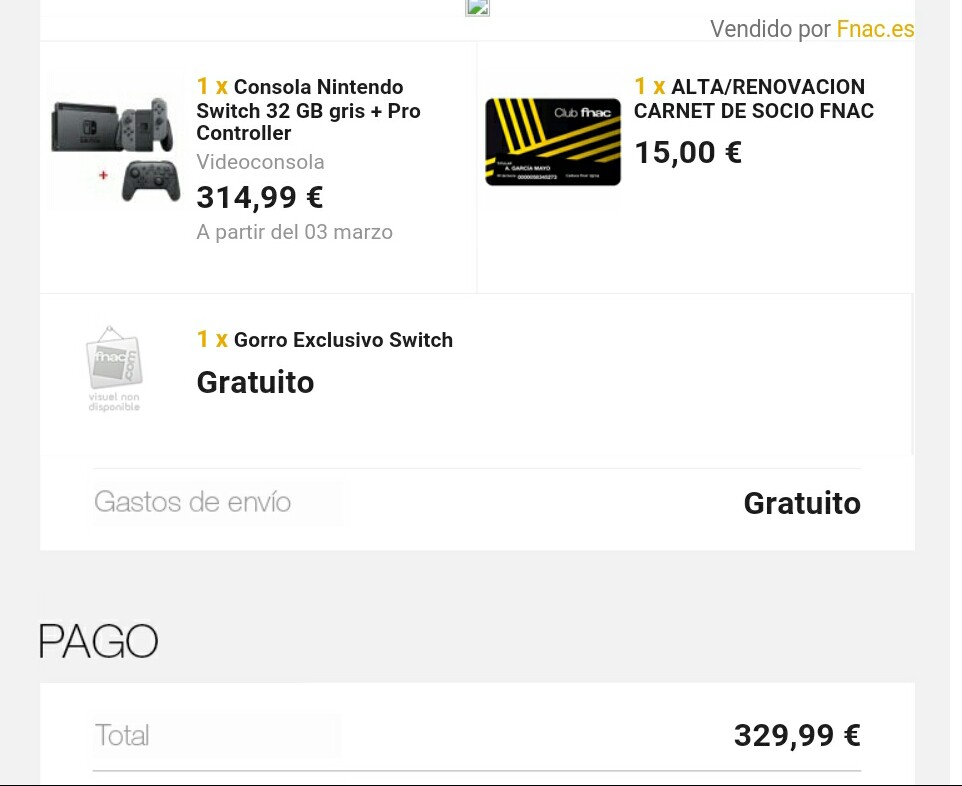Image resolution: width=962 pixels, height=786 pixels.
Task: Click the 15,00 € membership price
Action: 688,152
